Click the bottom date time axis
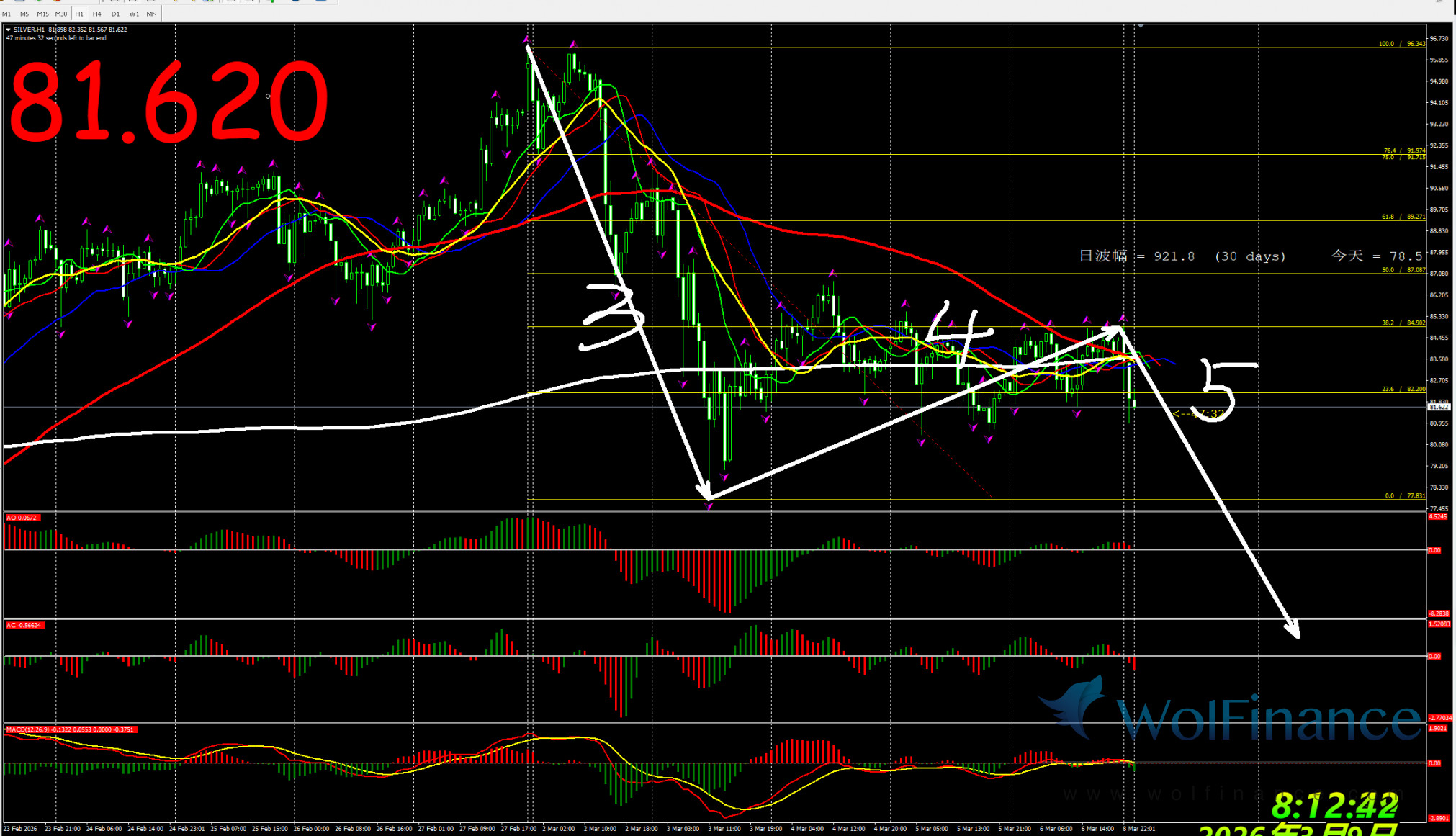This screenshot has height=836, width=1456. (576, 829)
